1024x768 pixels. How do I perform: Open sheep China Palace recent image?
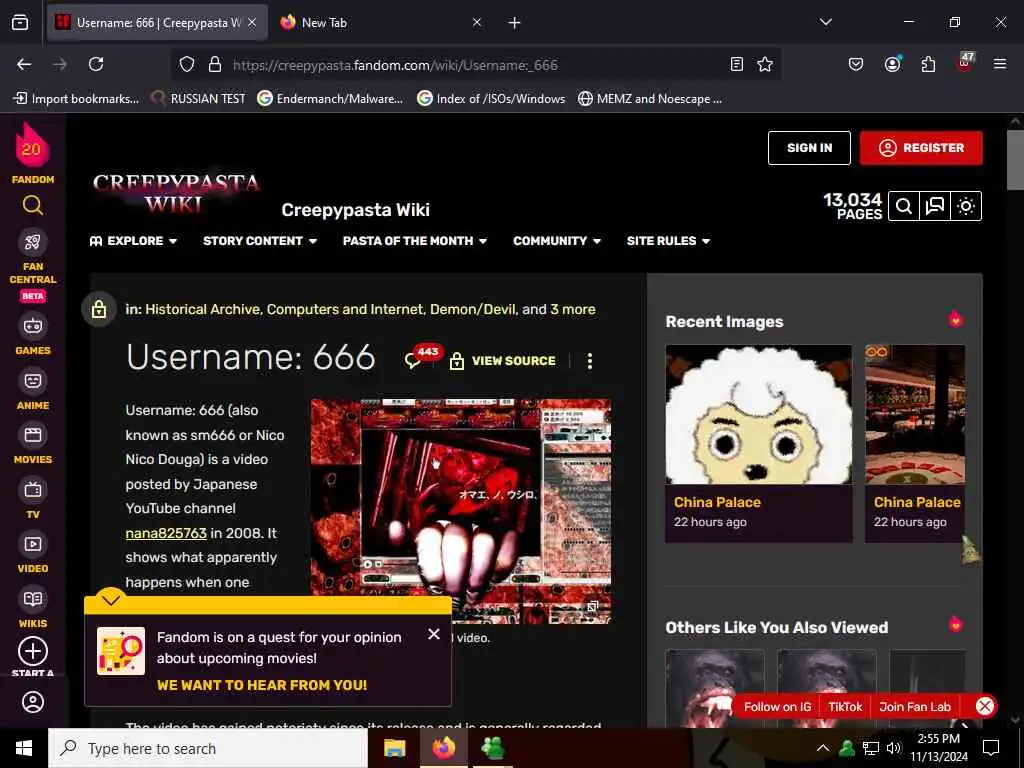[758, 415]
